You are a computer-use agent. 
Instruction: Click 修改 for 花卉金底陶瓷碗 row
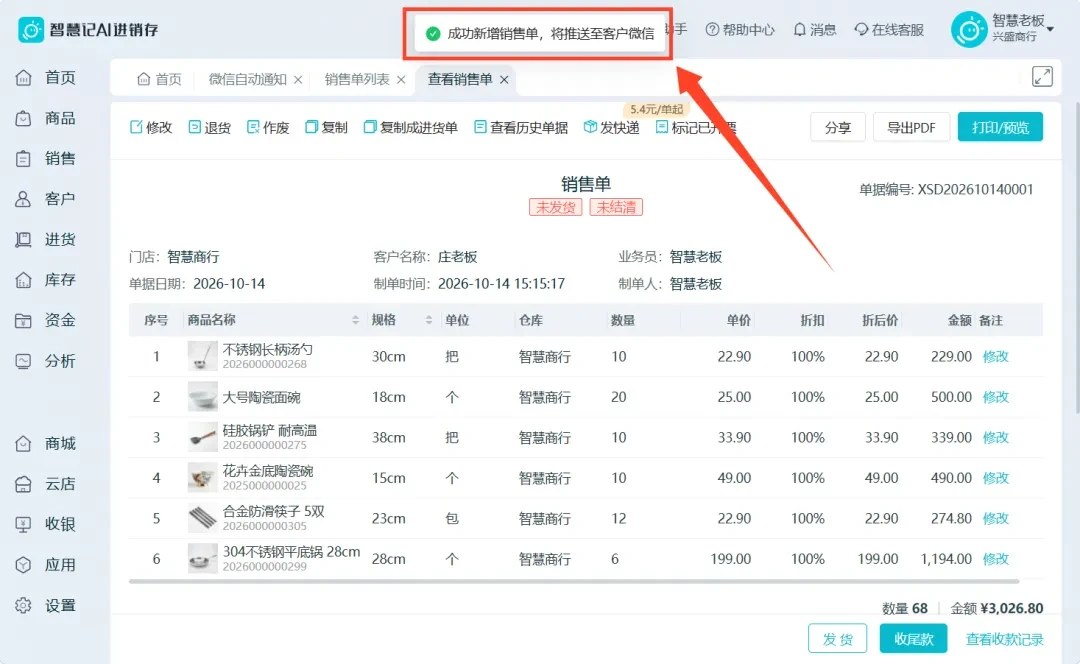pos(995,478)
